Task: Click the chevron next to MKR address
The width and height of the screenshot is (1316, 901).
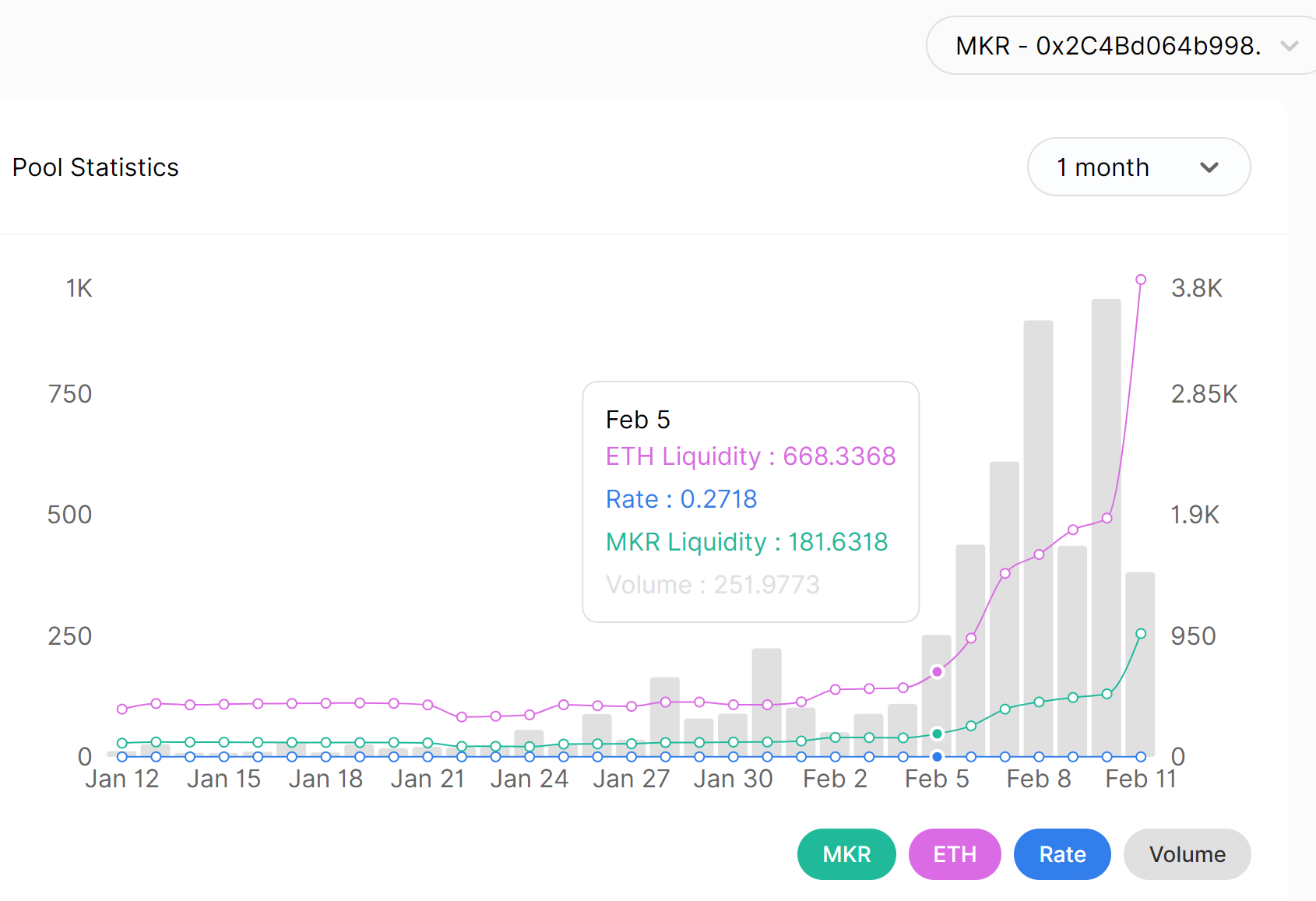Action: pyautogui.click(x=1289, y=46)
